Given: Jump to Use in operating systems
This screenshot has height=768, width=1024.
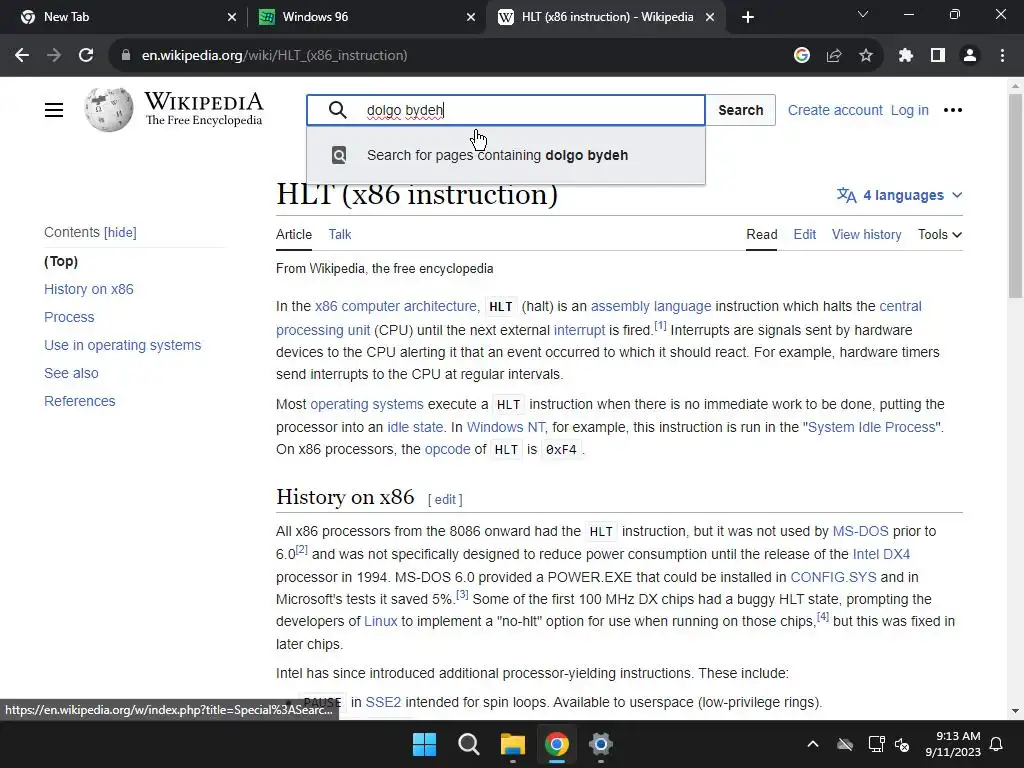Looking at the screenshot, I should (x=123, y=345).
